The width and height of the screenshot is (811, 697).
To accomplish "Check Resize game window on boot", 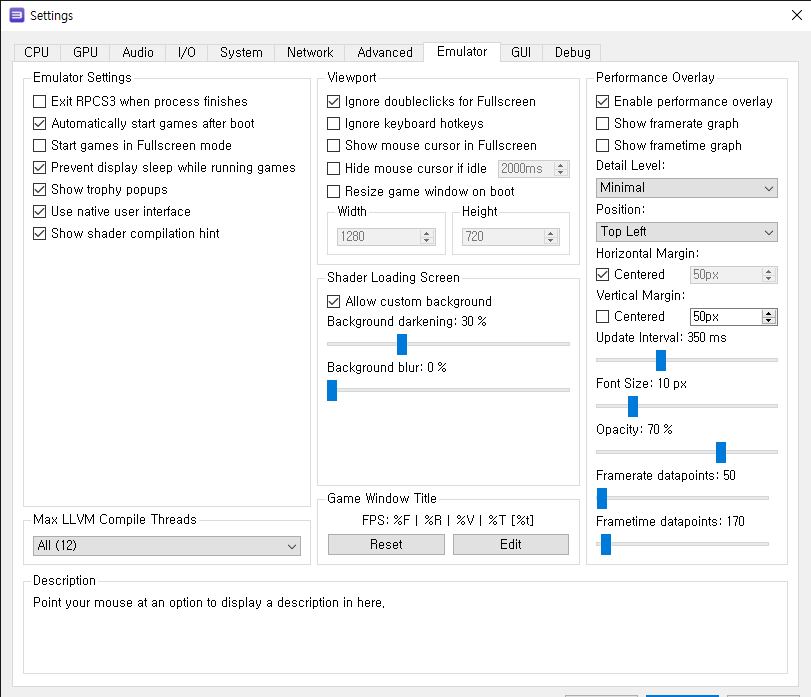I will click(x=421, y=192).
